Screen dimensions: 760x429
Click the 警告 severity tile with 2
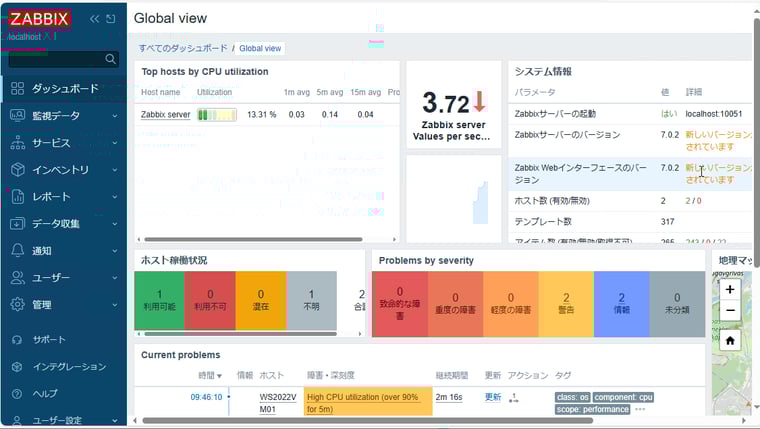(x=566, y=304)
